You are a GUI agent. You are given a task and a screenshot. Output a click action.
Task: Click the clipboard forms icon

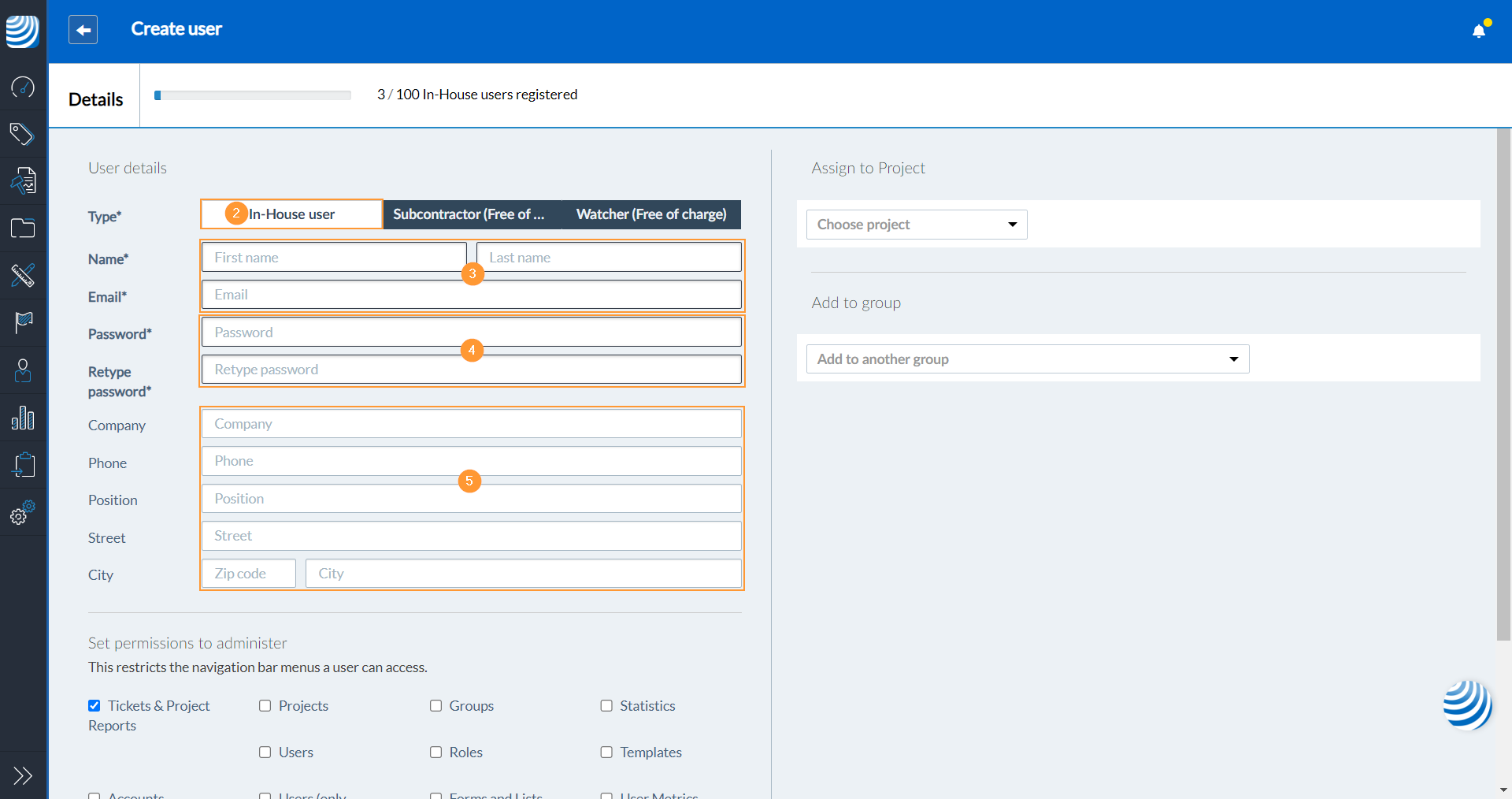coord(23,465)
